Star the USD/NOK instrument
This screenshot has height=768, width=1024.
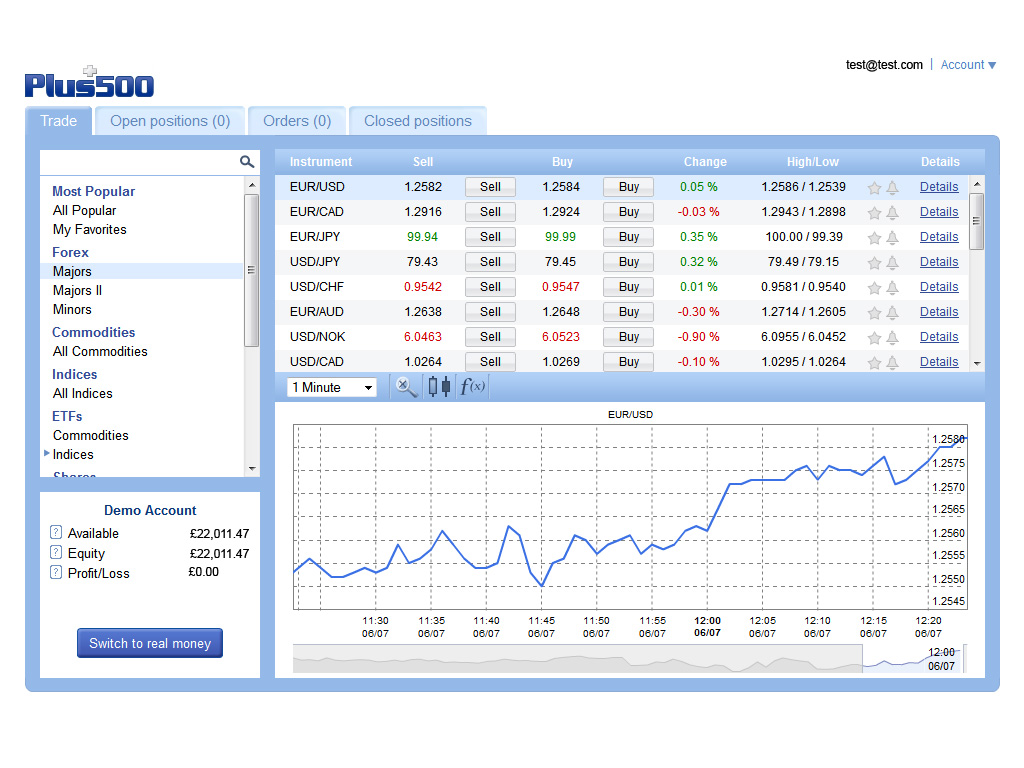click(x=874, y=338)
